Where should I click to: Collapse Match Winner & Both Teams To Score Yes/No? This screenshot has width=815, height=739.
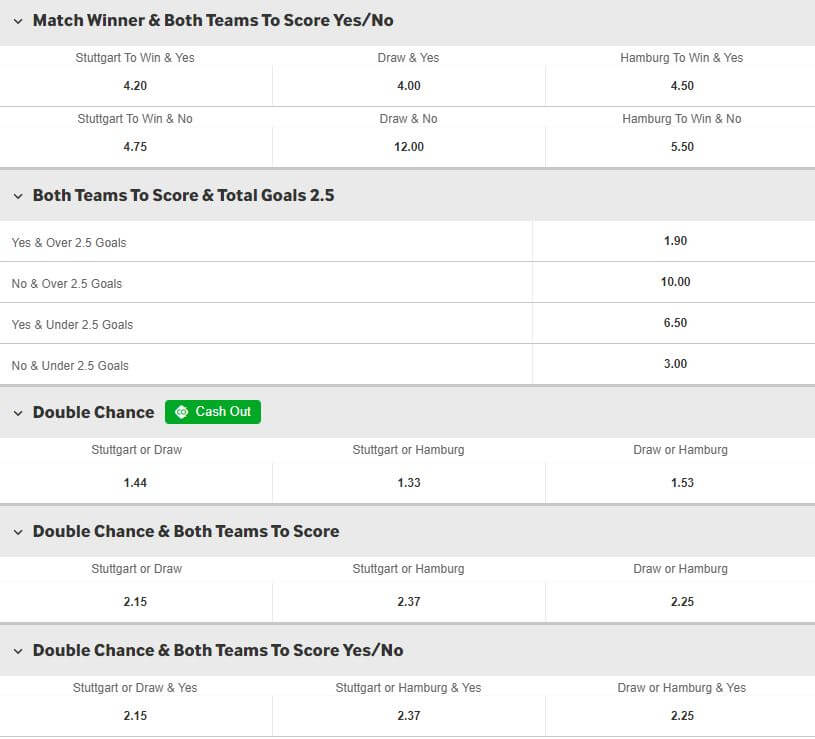18,21
